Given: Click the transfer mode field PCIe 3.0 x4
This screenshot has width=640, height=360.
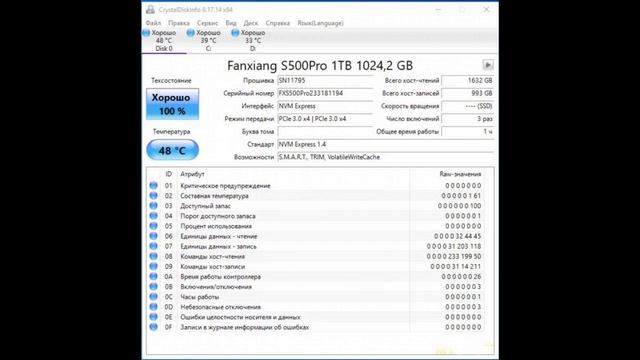Looking at the screenshot, I should click(x=325, y=119).
